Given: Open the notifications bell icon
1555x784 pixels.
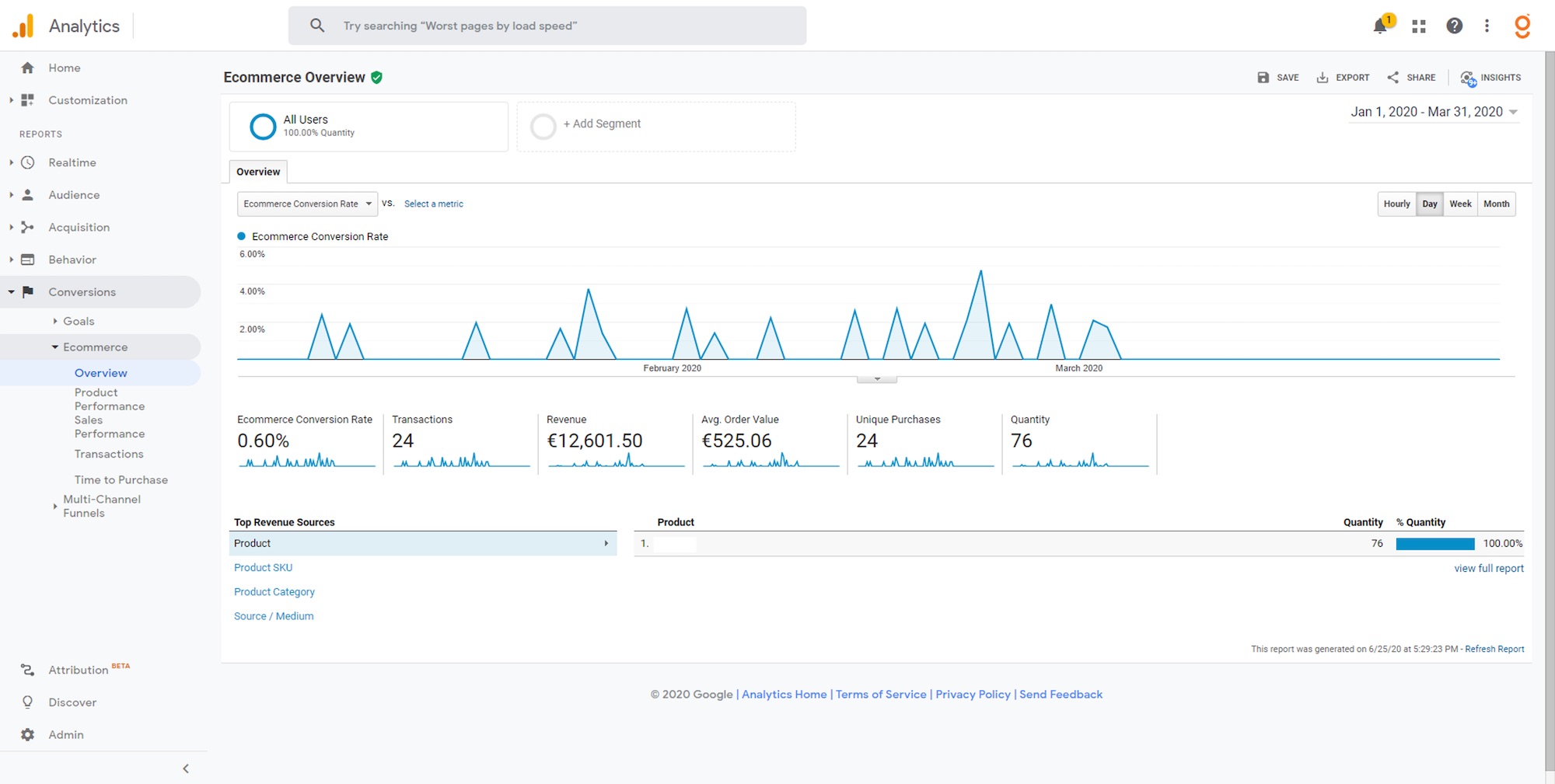Looking at the screenshot, I should point(1380,26).
